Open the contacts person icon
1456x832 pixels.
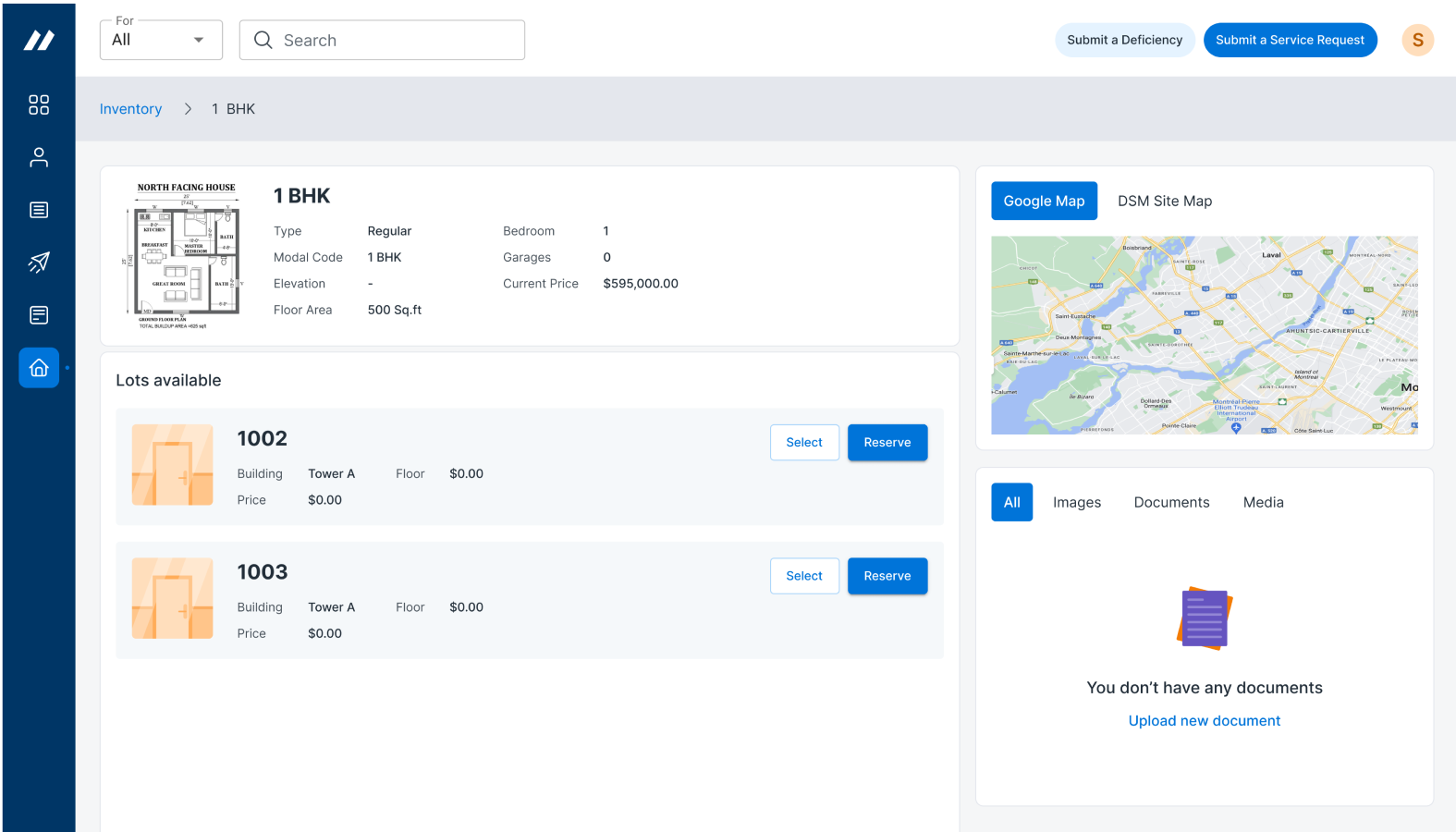coord(39,157)
